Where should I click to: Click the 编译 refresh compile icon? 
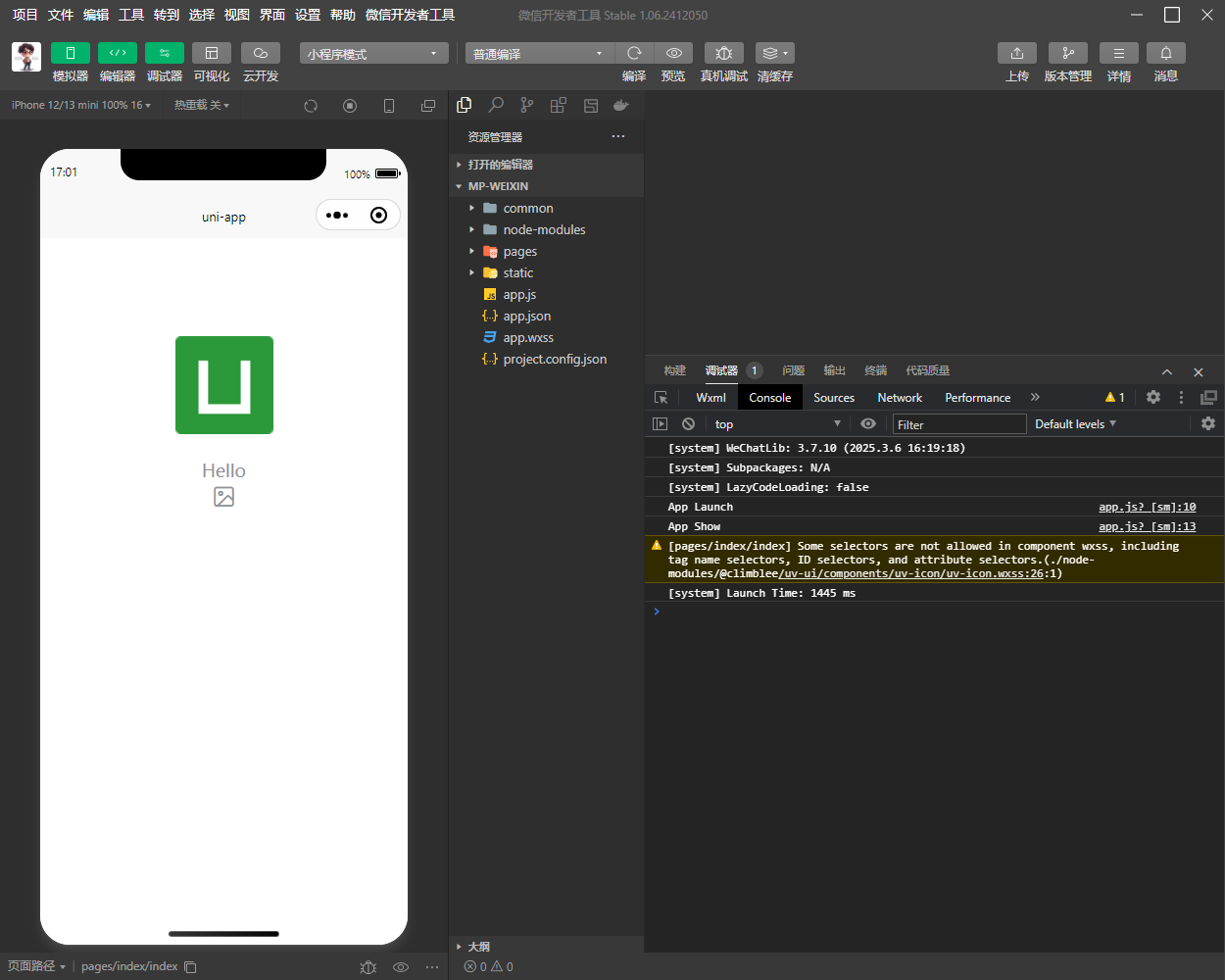point(634,53)
